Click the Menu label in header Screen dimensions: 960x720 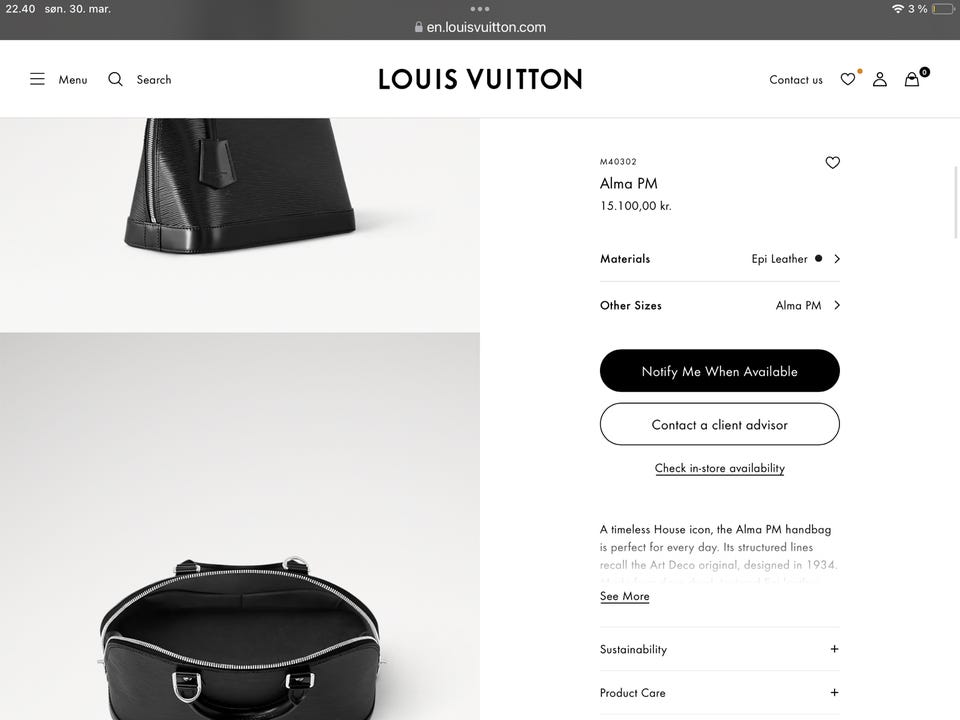(73, 80)
